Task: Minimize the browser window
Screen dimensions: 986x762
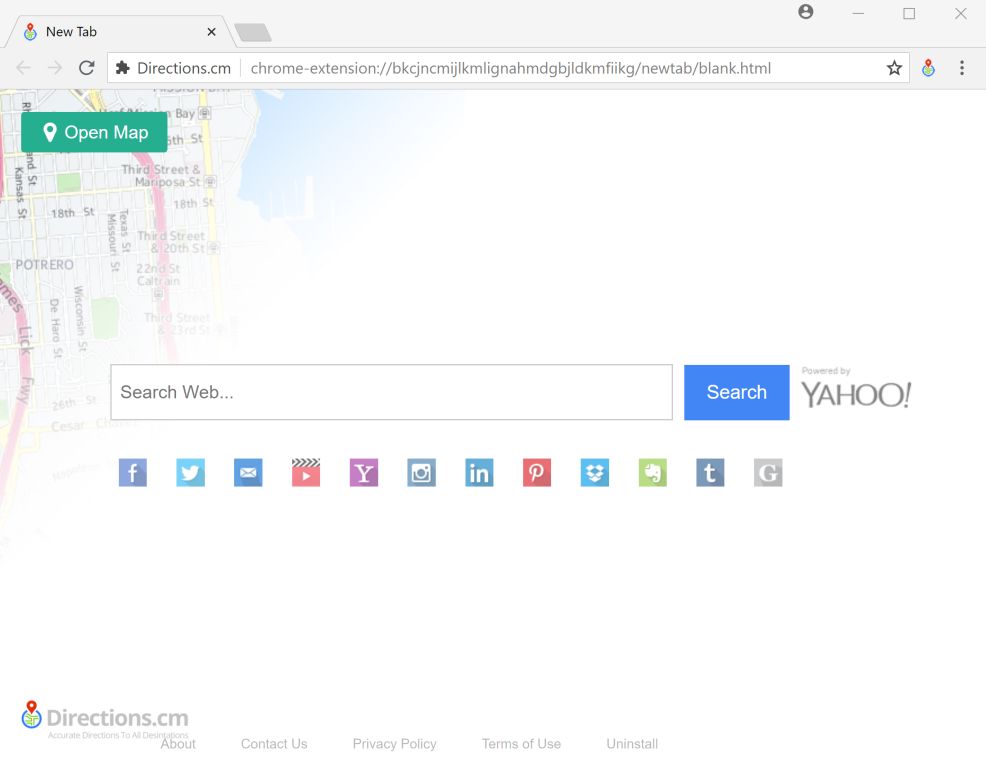Action: 858,13
